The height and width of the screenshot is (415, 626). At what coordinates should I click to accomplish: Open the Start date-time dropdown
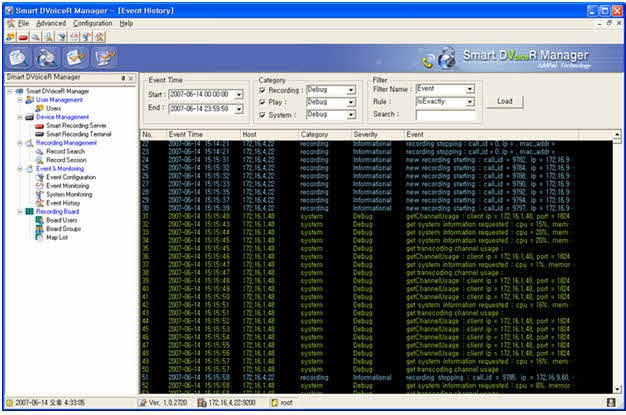coord(238,95)
